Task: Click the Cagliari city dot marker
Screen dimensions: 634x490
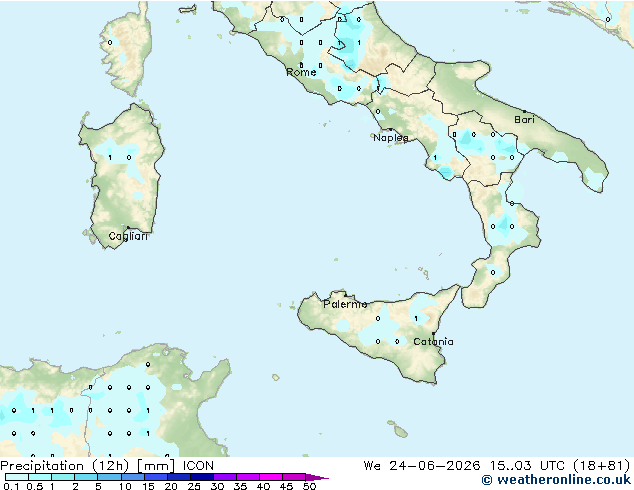Action: [x=128, y=228]
